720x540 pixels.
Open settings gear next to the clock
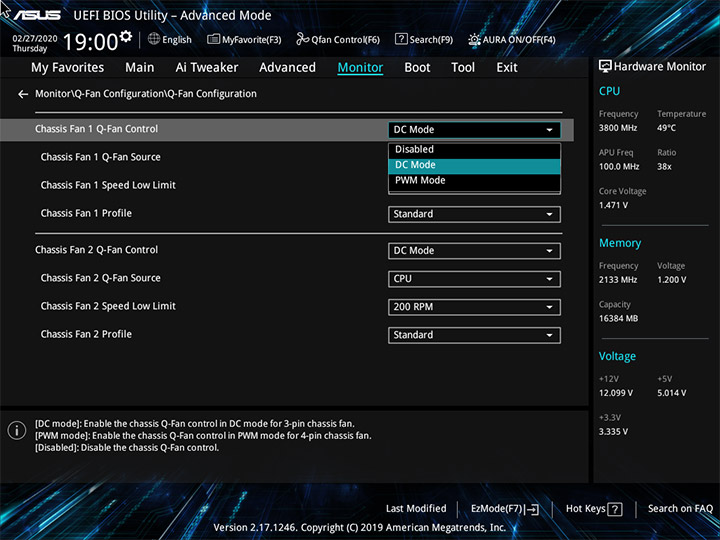[126, 36]
